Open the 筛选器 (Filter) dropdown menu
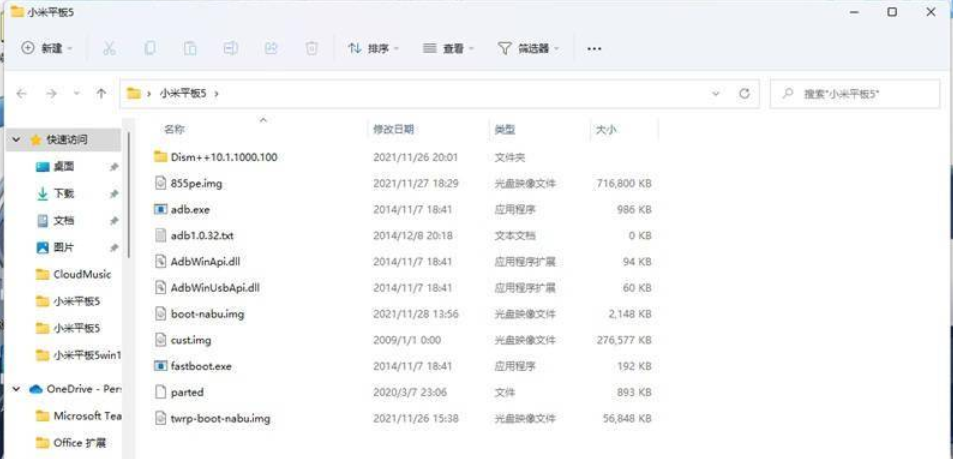The image size is (953, 459). click(529, 48)
